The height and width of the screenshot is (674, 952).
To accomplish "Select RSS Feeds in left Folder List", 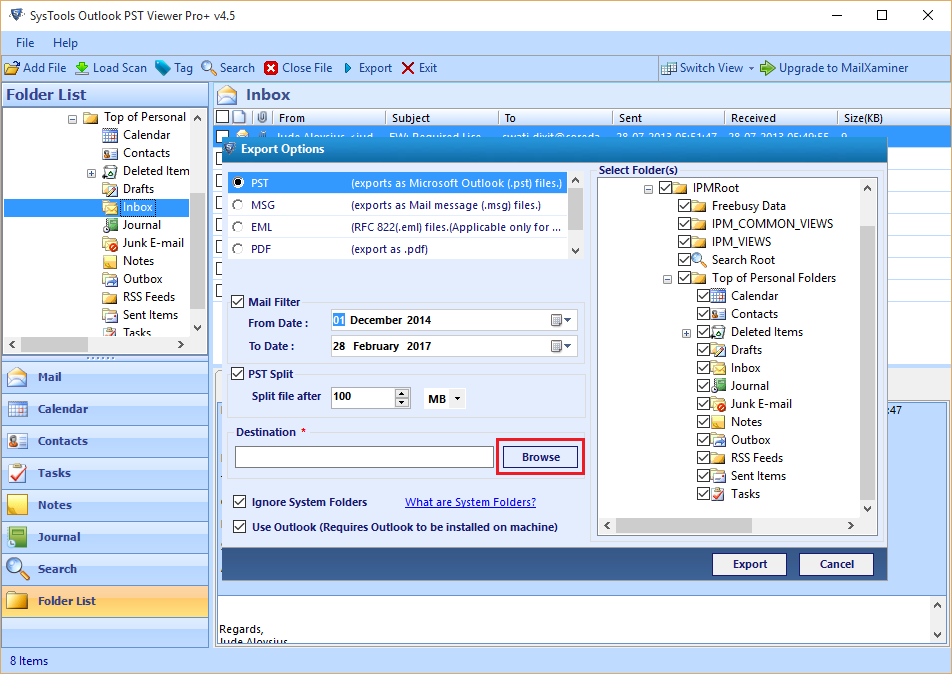I will [149, 297].
